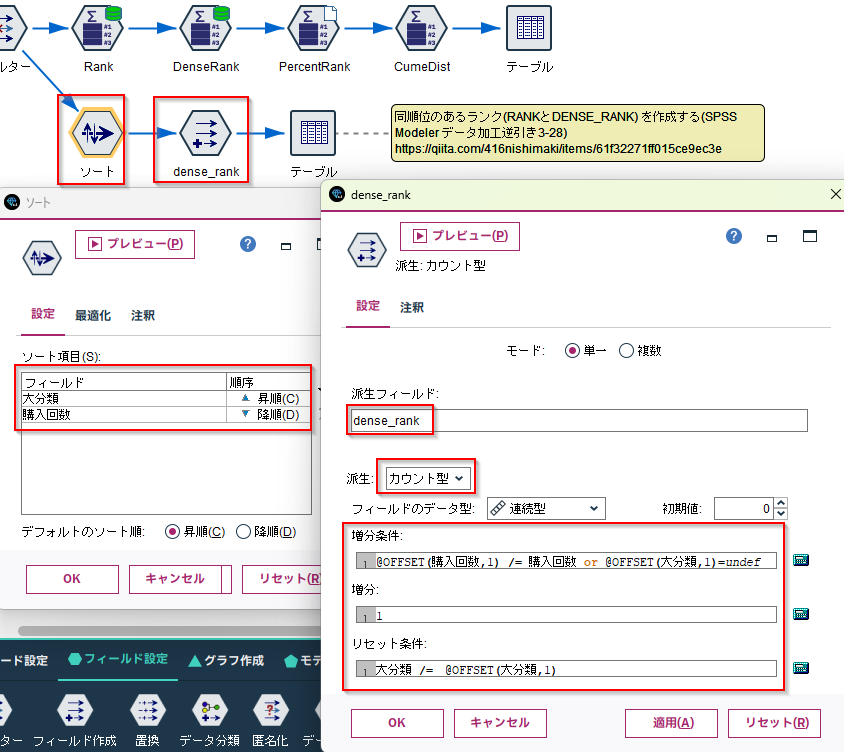Viewport: 844px width, 752px height.
Task: Pick 匿名化 node from palette
Action: (270, 711)
